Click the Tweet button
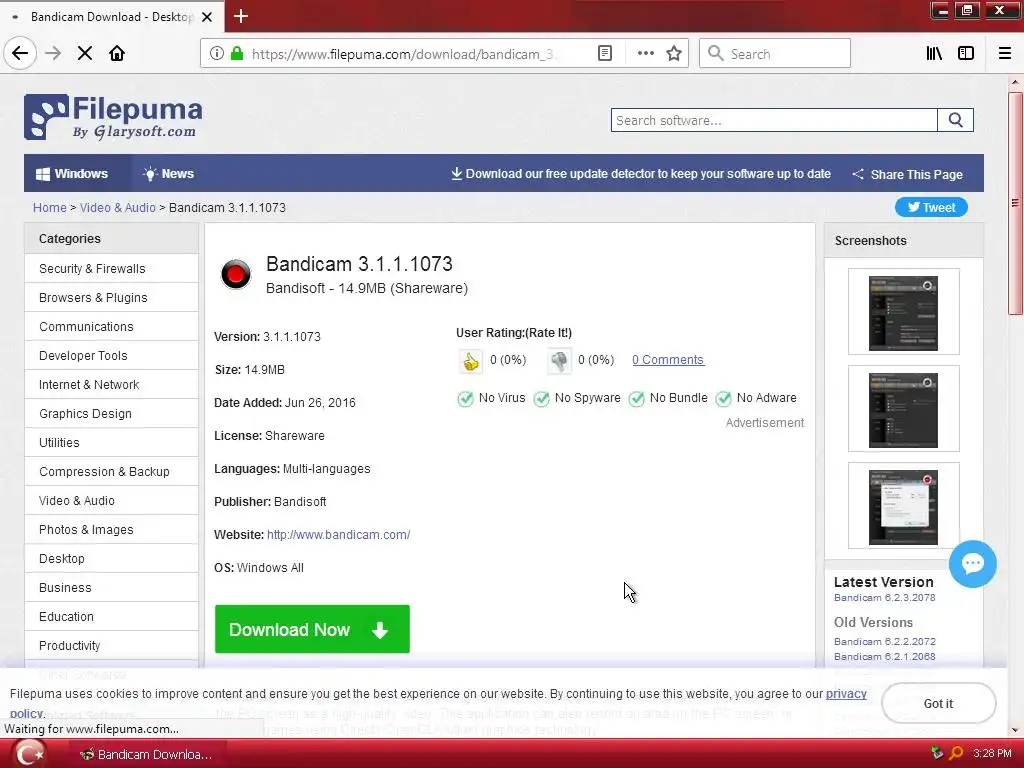Screen dimensions: 1024x768 coord(931,208)
